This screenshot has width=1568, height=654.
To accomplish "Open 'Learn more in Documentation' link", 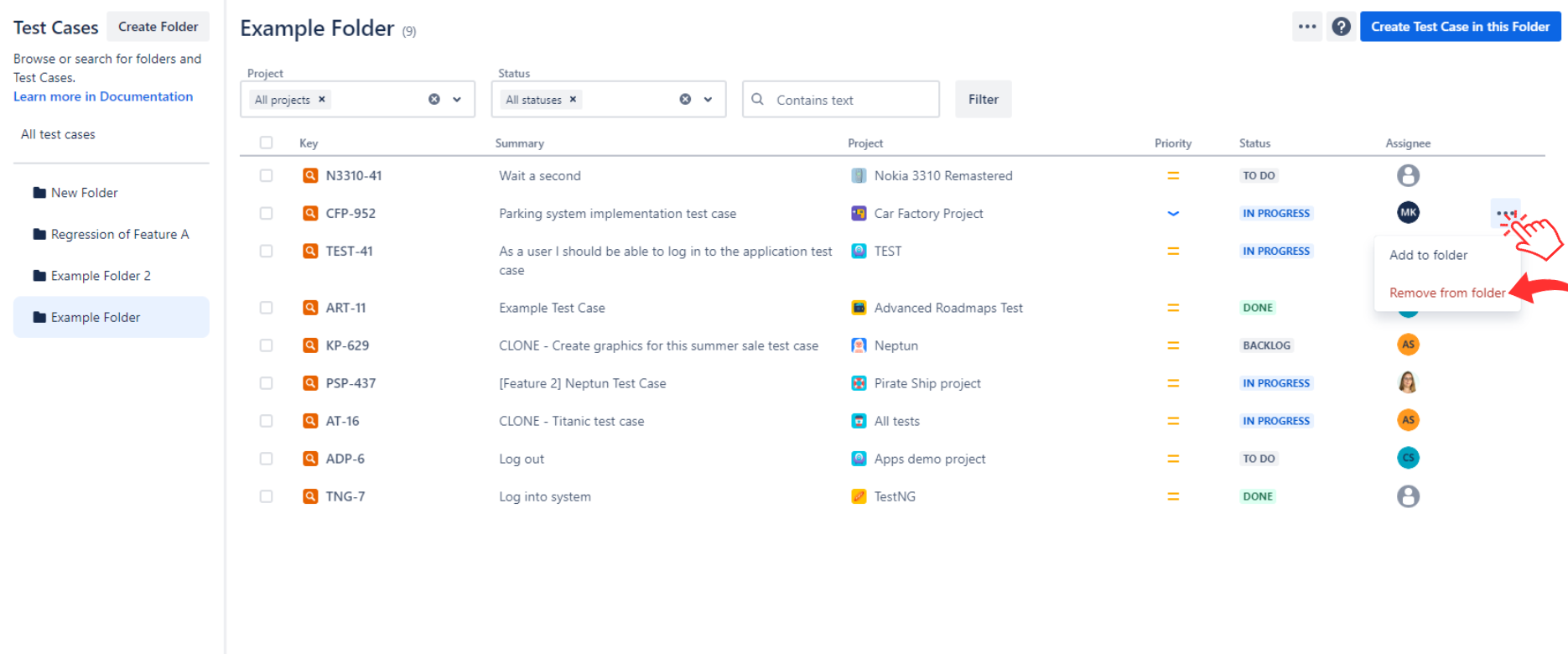I will pyautogui.click(x=103, y=96).
